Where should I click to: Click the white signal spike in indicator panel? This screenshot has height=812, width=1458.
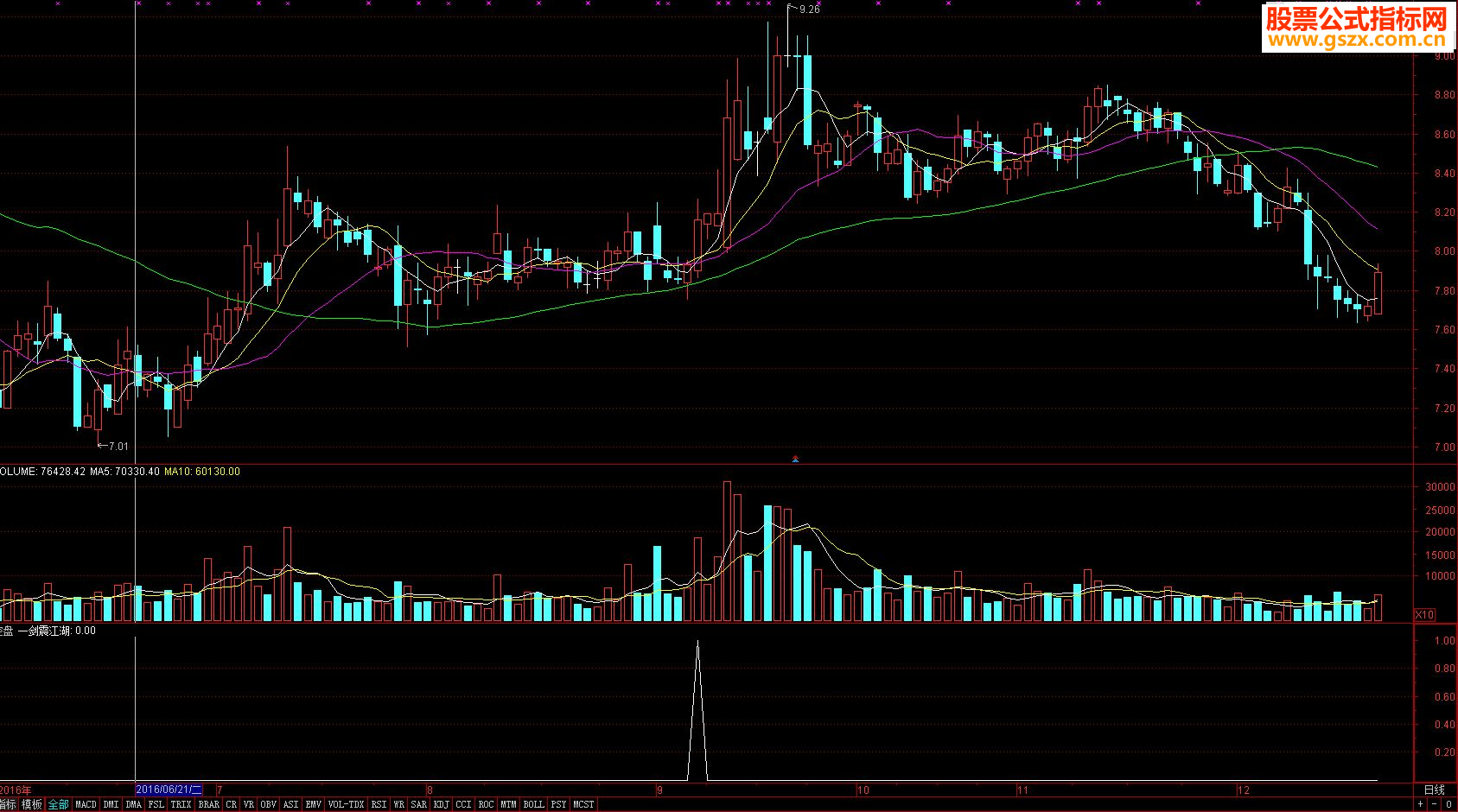(x=697, y=710)
